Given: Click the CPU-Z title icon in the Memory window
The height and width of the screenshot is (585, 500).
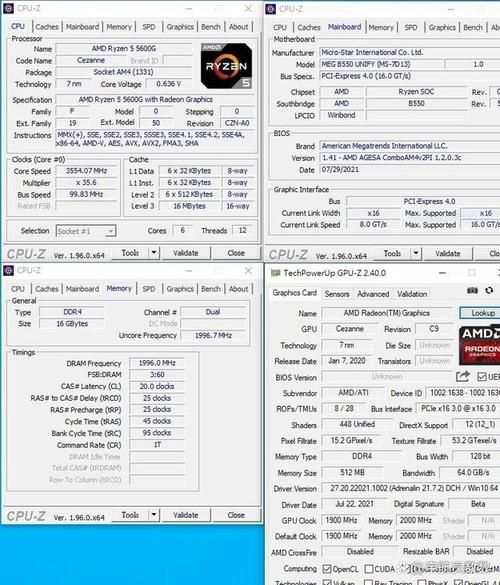Looking at the screenshot, I should 9,270.
